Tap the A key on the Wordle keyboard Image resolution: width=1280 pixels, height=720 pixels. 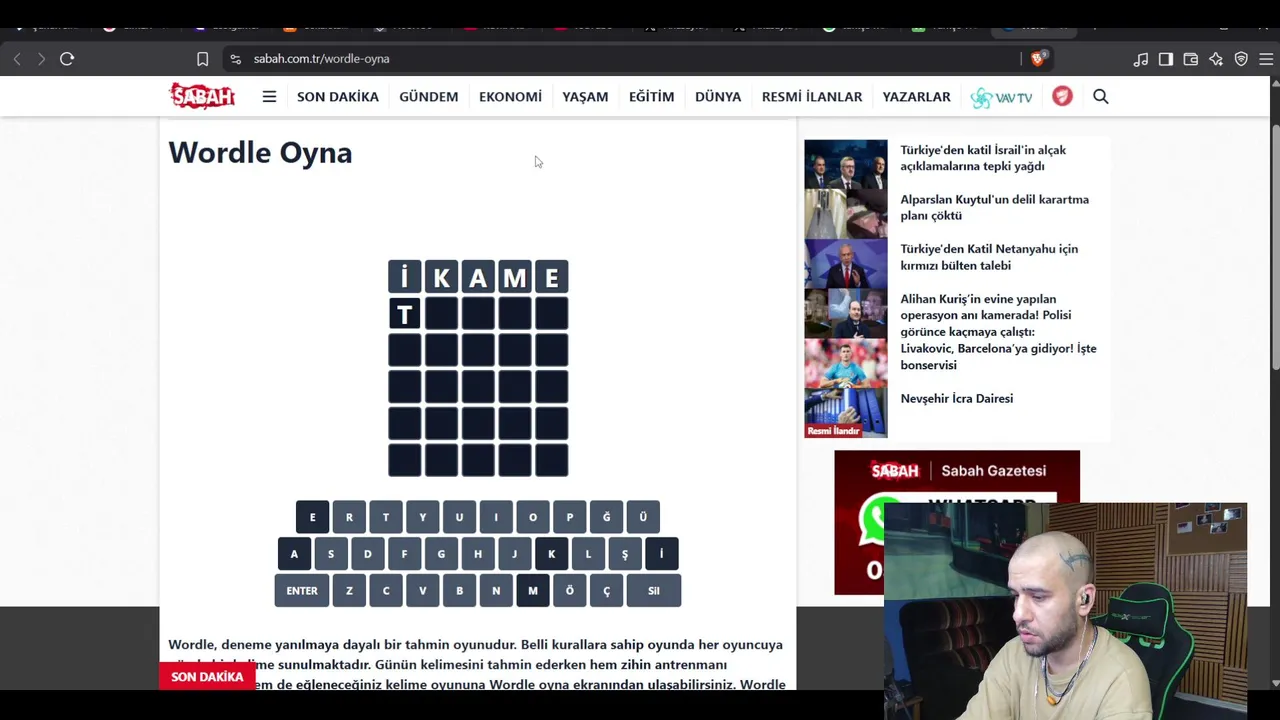click(294, 554)
